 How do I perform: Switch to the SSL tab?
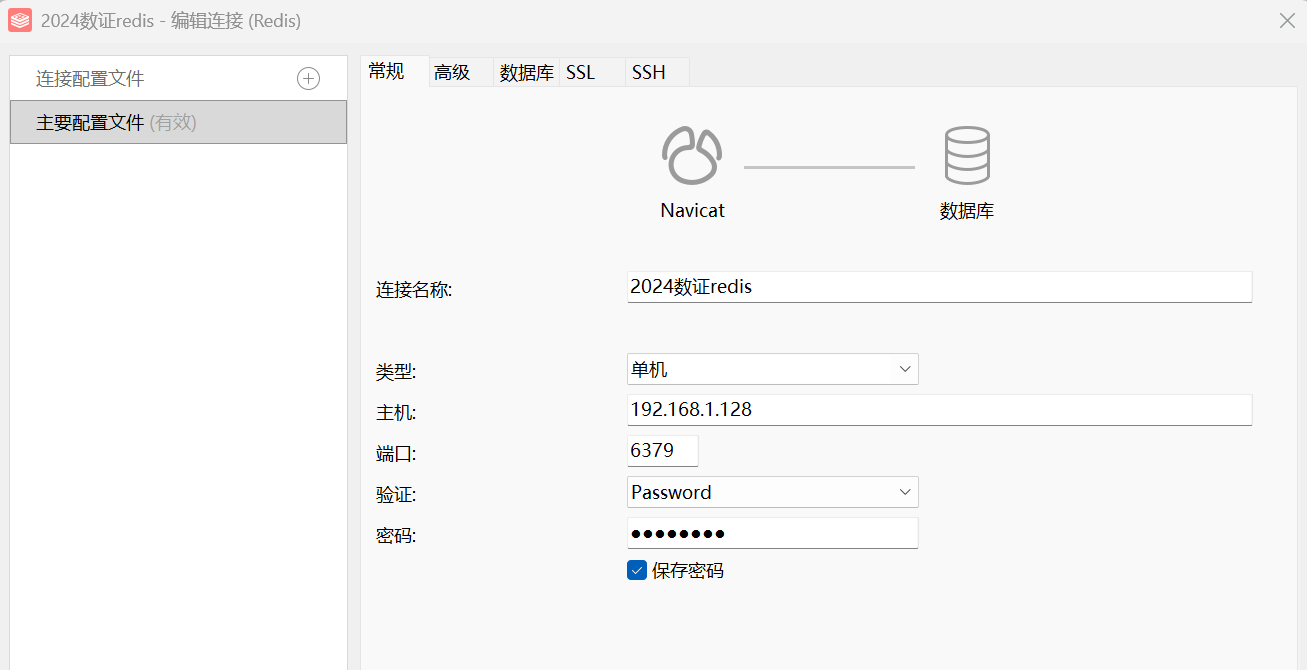coord(580,72)
